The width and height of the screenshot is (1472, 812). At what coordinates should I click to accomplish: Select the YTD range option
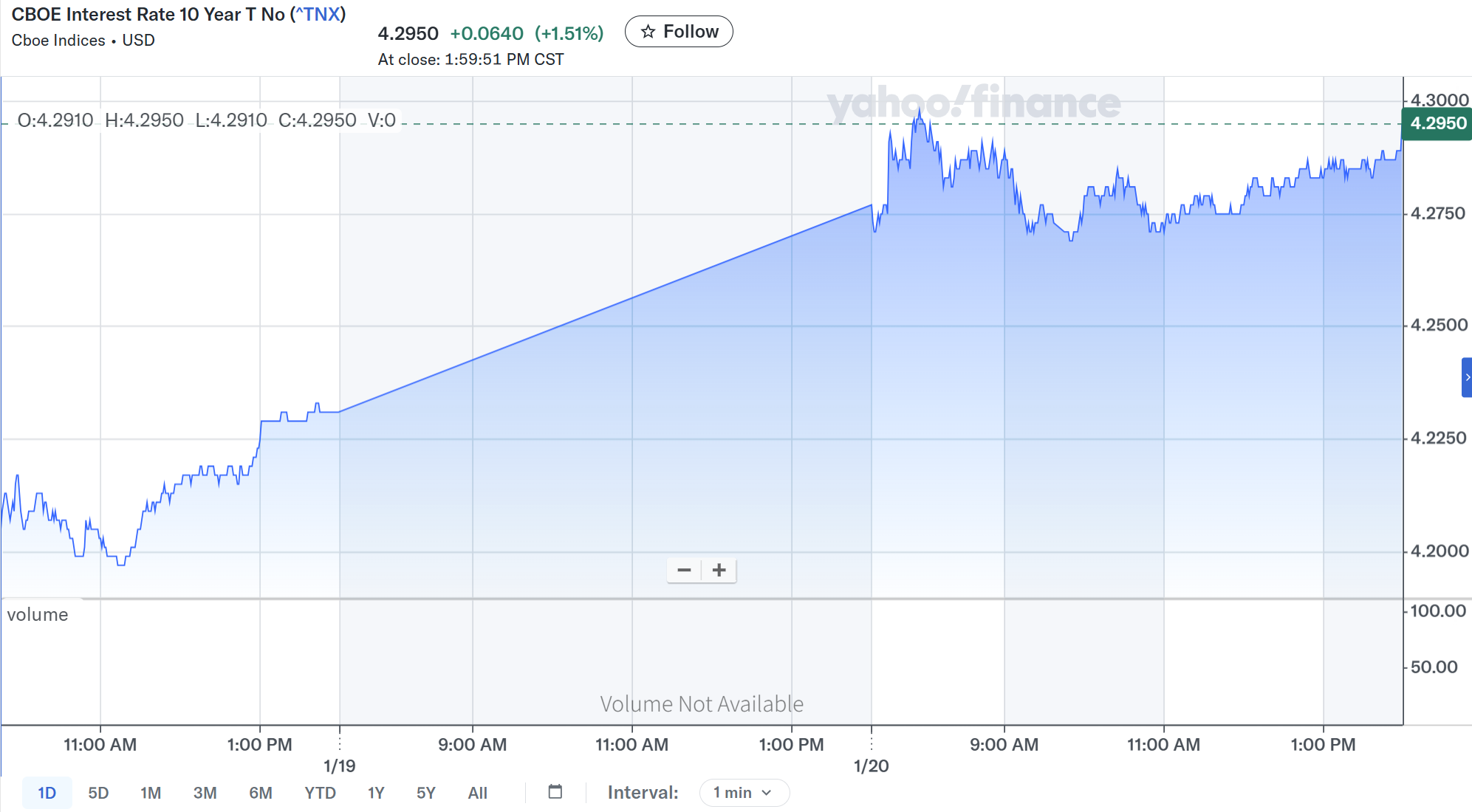point(320,793)
